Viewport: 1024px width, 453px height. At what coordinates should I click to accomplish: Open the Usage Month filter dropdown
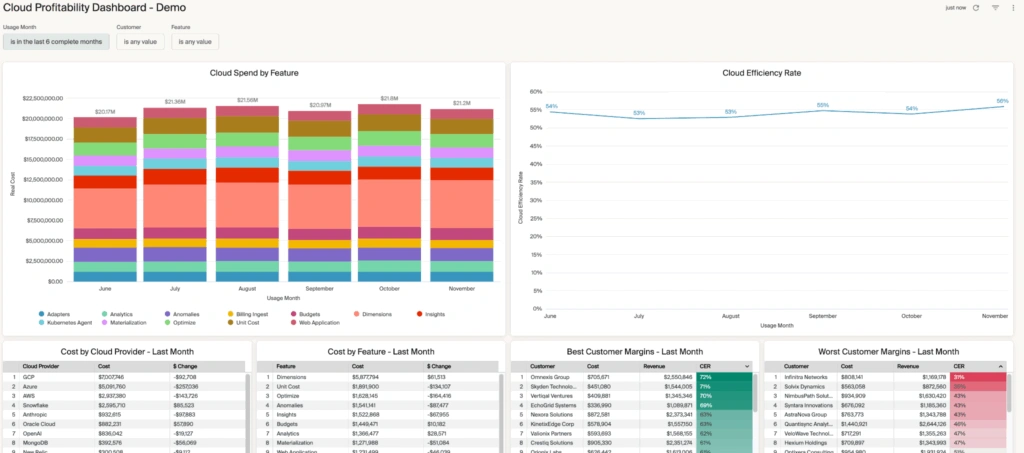tap(55, 42)
